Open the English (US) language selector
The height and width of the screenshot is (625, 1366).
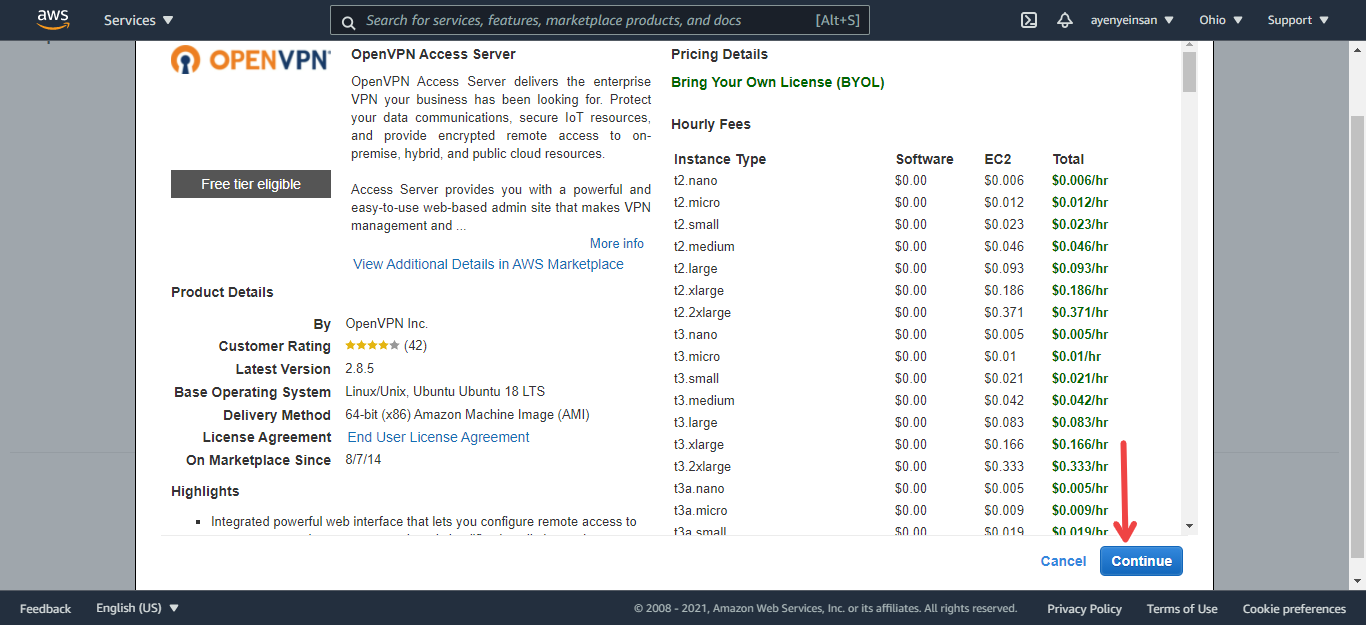(x=138, y=608)
